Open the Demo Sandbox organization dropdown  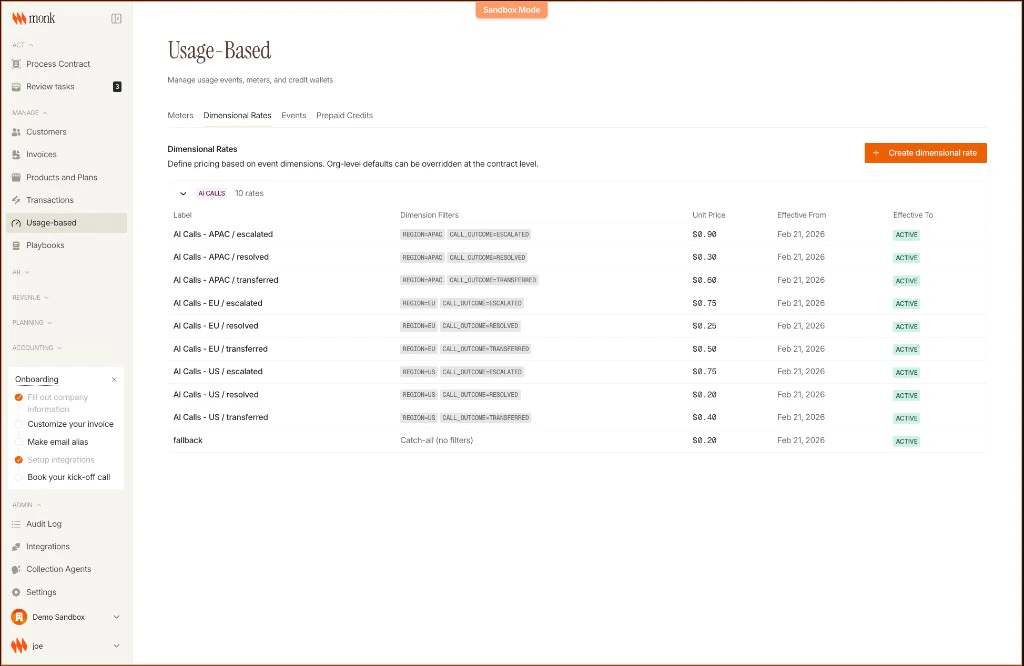pyautogui.click(x=116, y=617)
